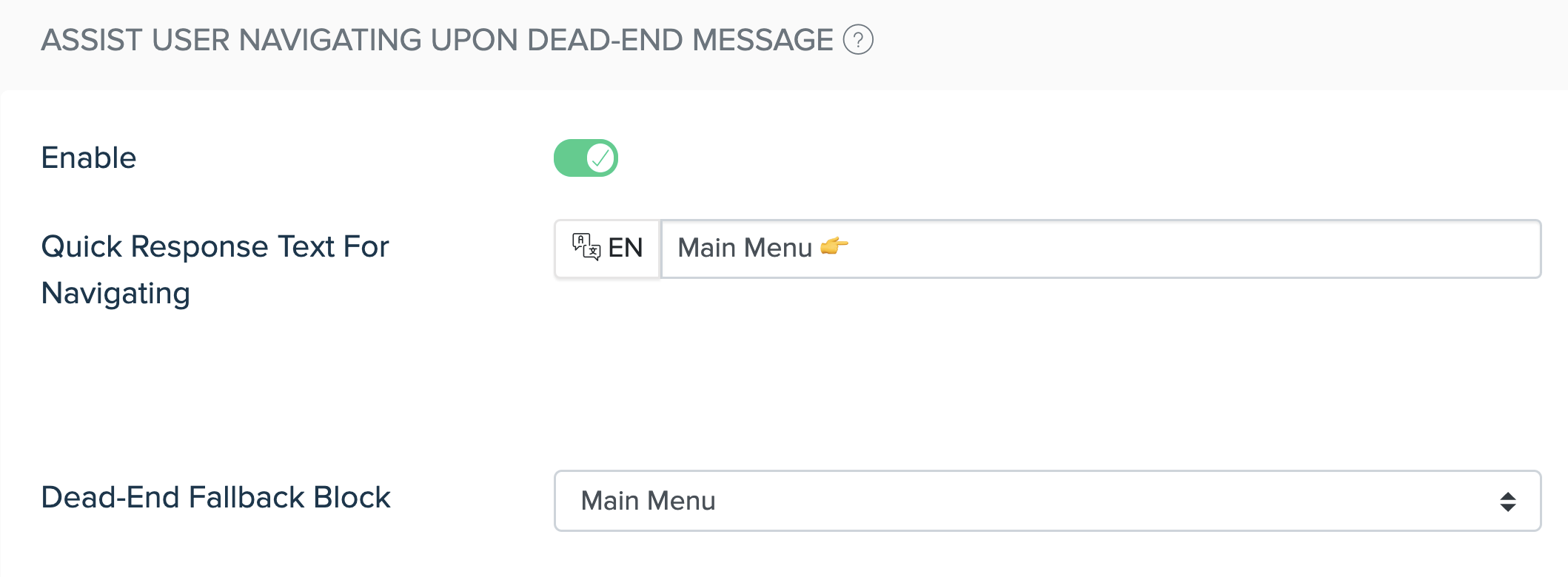
Task: Click the EN language button
Action: pos(607,249)
